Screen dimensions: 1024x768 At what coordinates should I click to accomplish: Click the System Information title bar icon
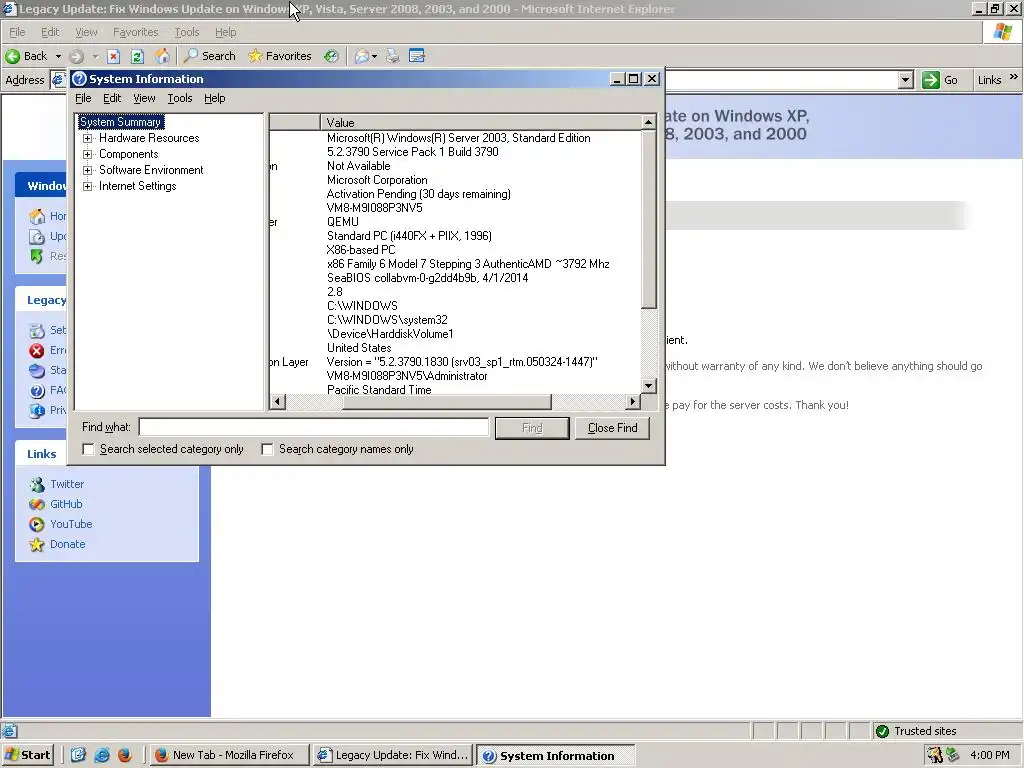click(79, 79)
